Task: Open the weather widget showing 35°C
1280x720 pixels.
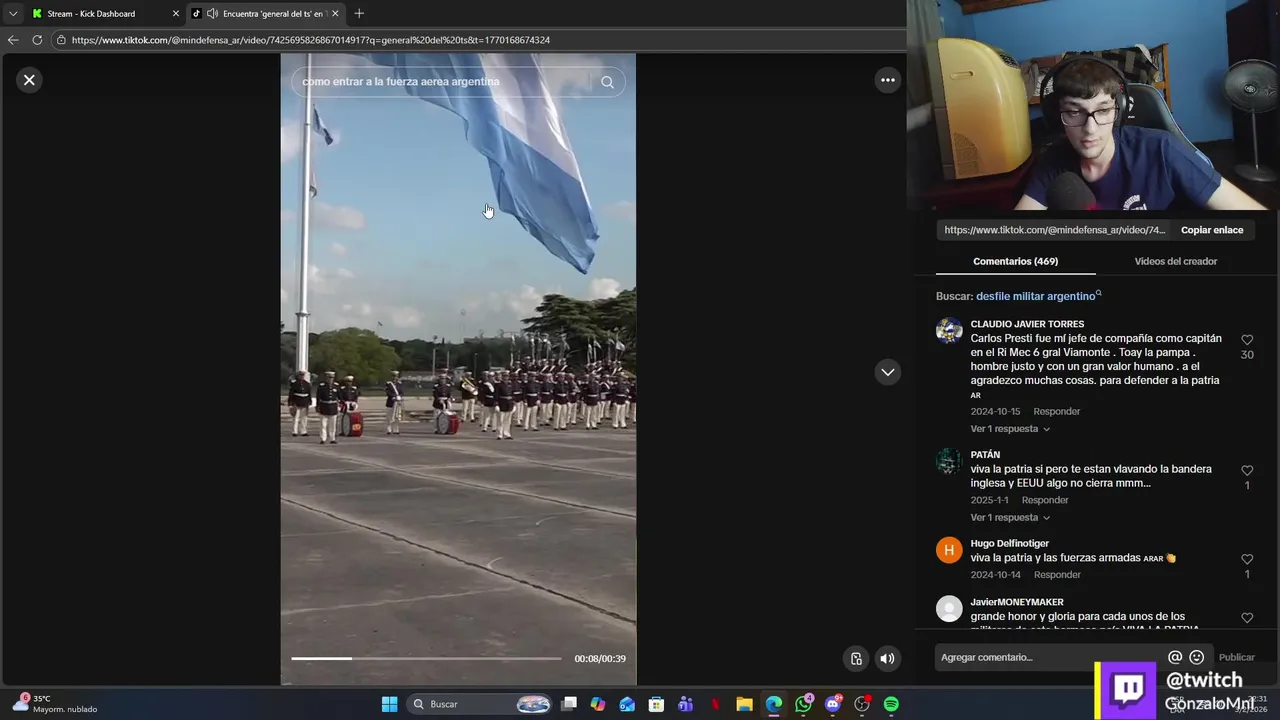Action: tap(55, 704)
